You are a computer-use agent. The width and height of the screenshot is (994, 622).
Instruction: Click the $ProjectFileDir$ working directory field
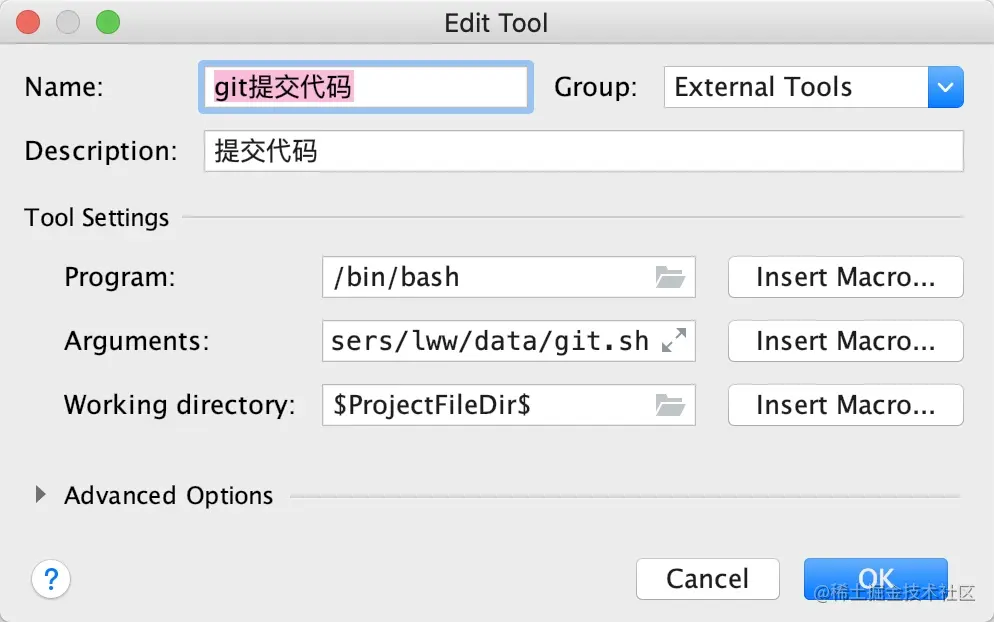point(487,405)
